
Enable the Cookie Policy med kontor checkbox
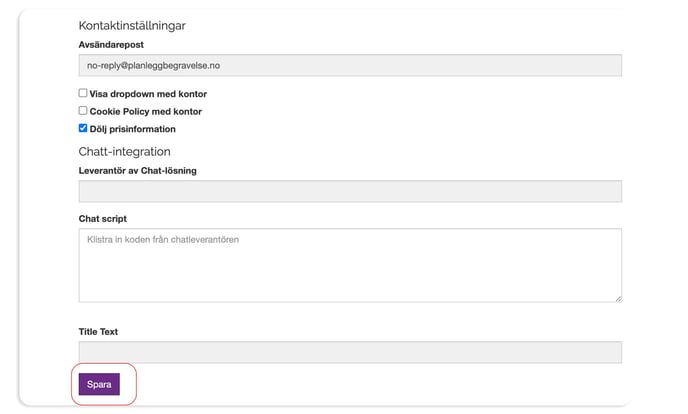83,111
